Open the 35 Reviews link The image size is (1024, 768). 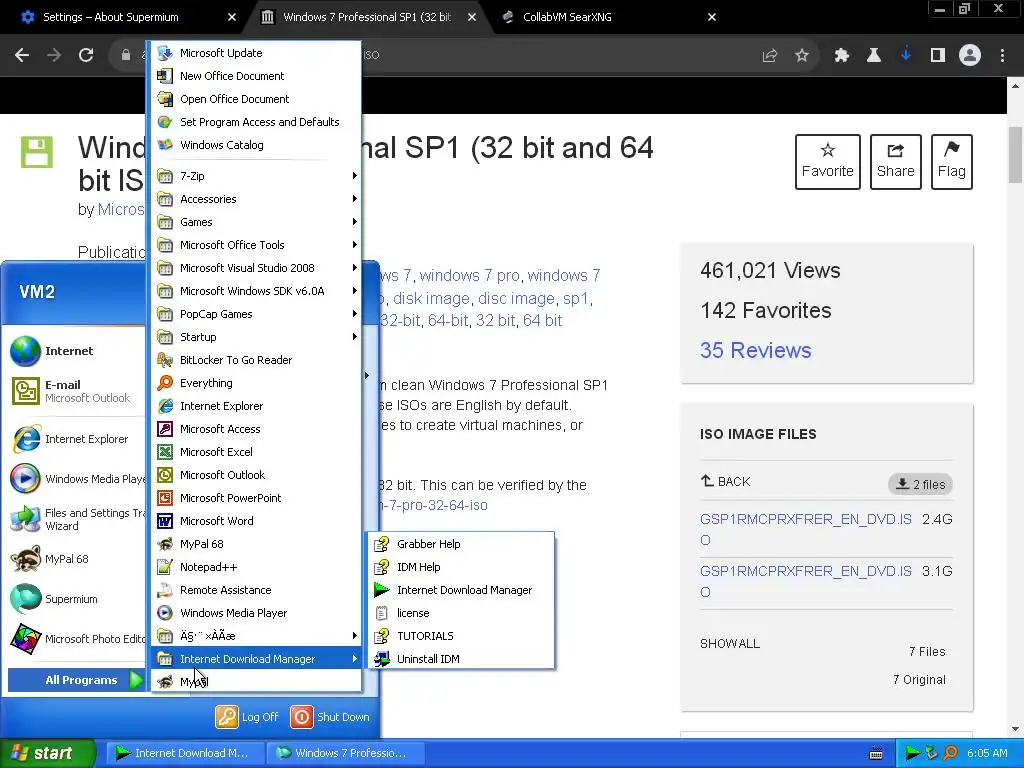(756, 350)
